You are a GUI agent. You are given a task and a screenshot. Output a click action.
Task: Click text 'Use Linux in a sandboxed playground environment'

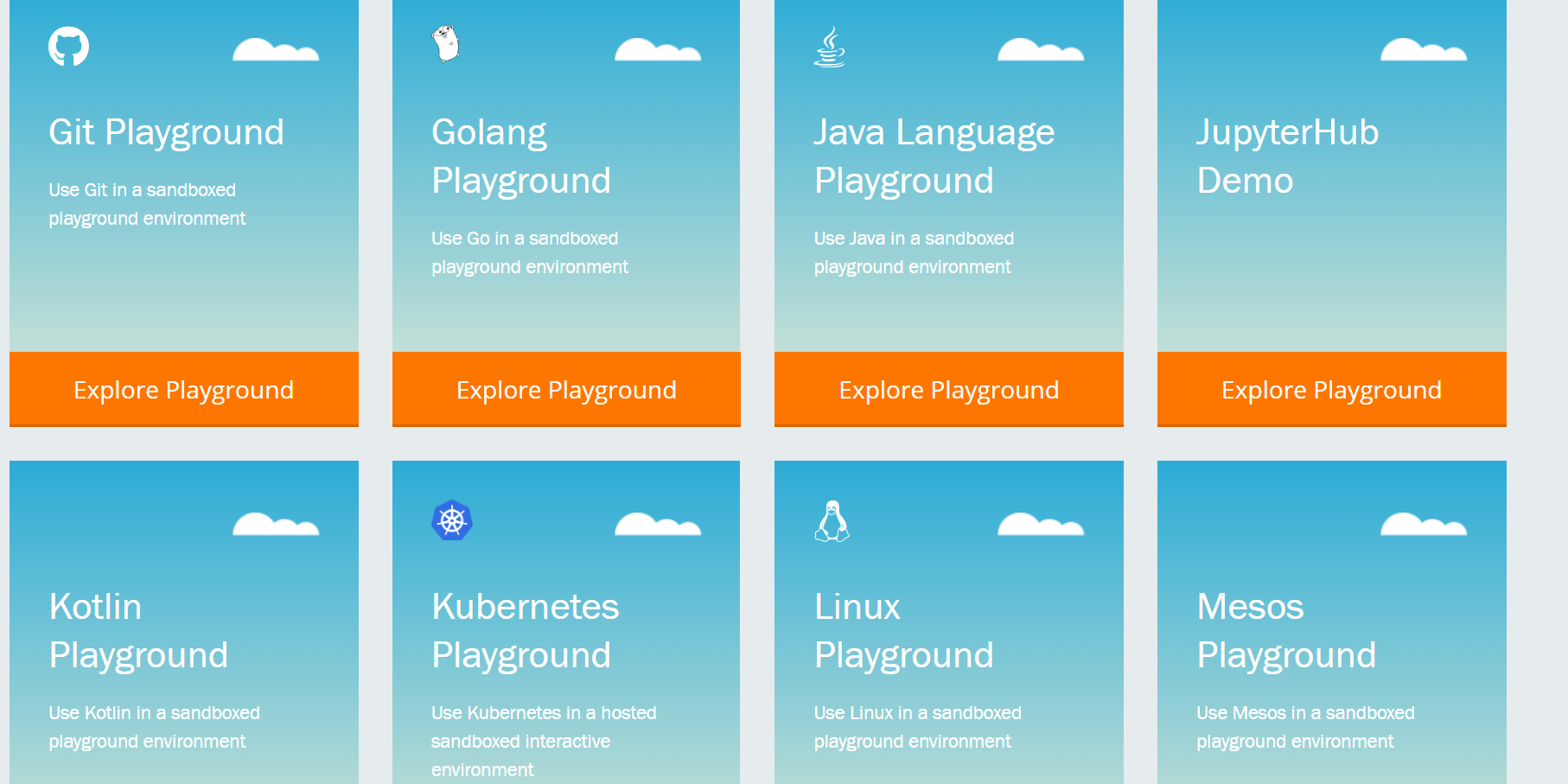(x=918, y=727)
